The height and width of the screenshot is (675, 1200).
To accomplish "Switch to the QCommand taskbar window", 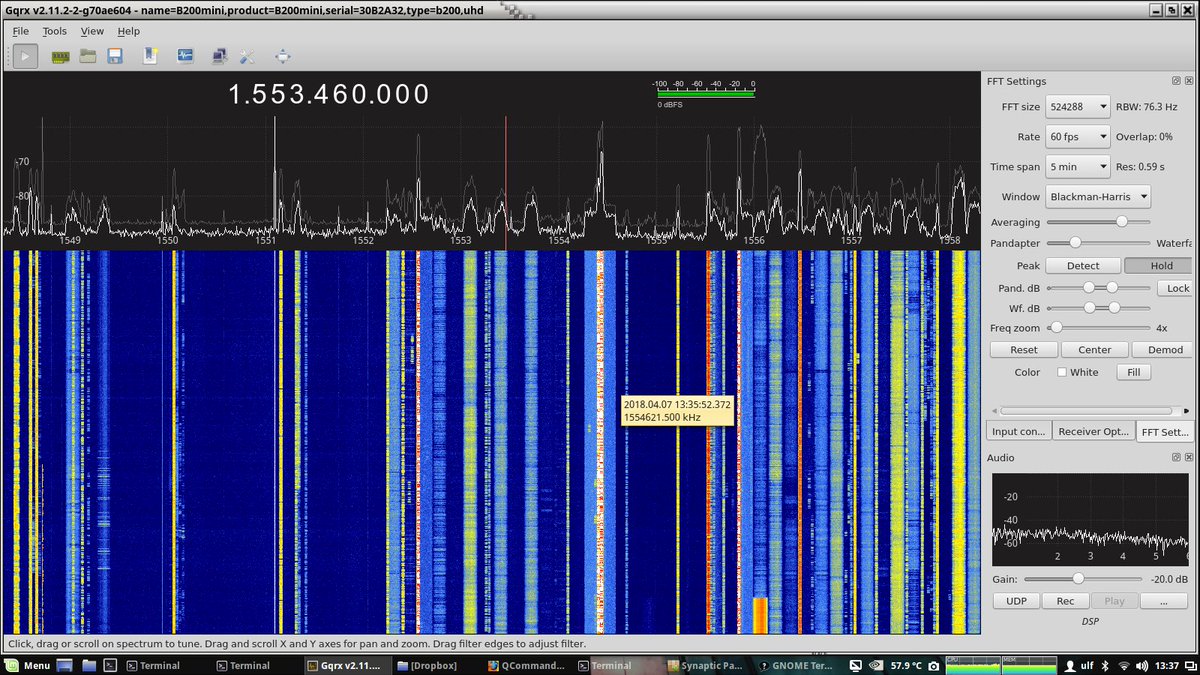I will 524,665.
